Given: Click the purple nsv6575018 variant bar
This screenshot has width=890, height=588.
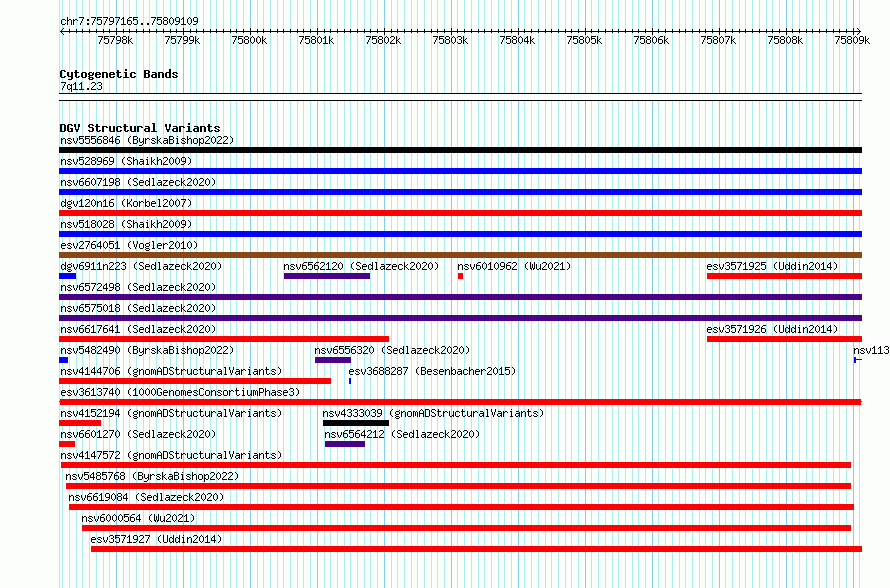Looking at the screenshot, I should (460, 318).
